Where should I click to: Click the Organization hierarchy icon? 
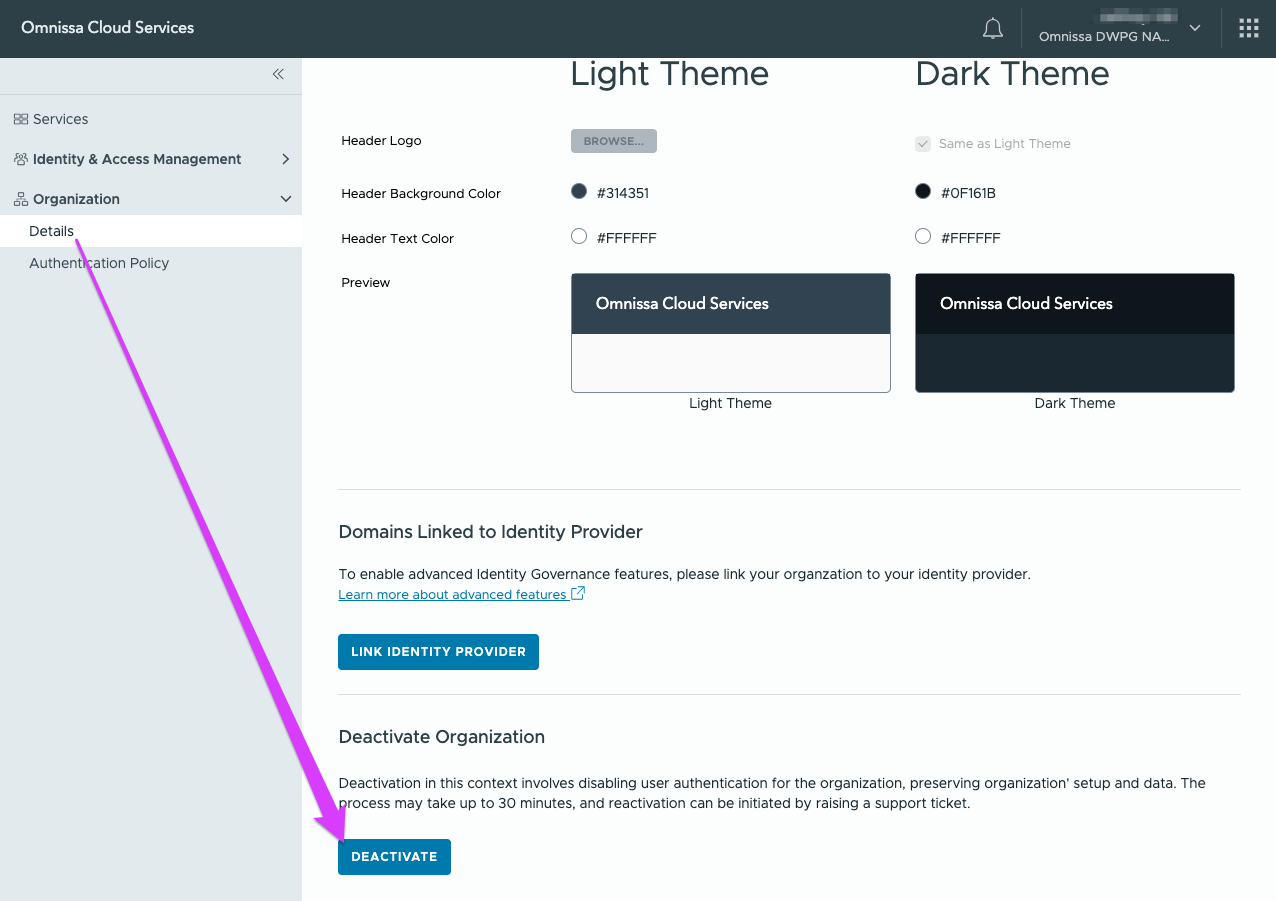click(x=20, y=199)
